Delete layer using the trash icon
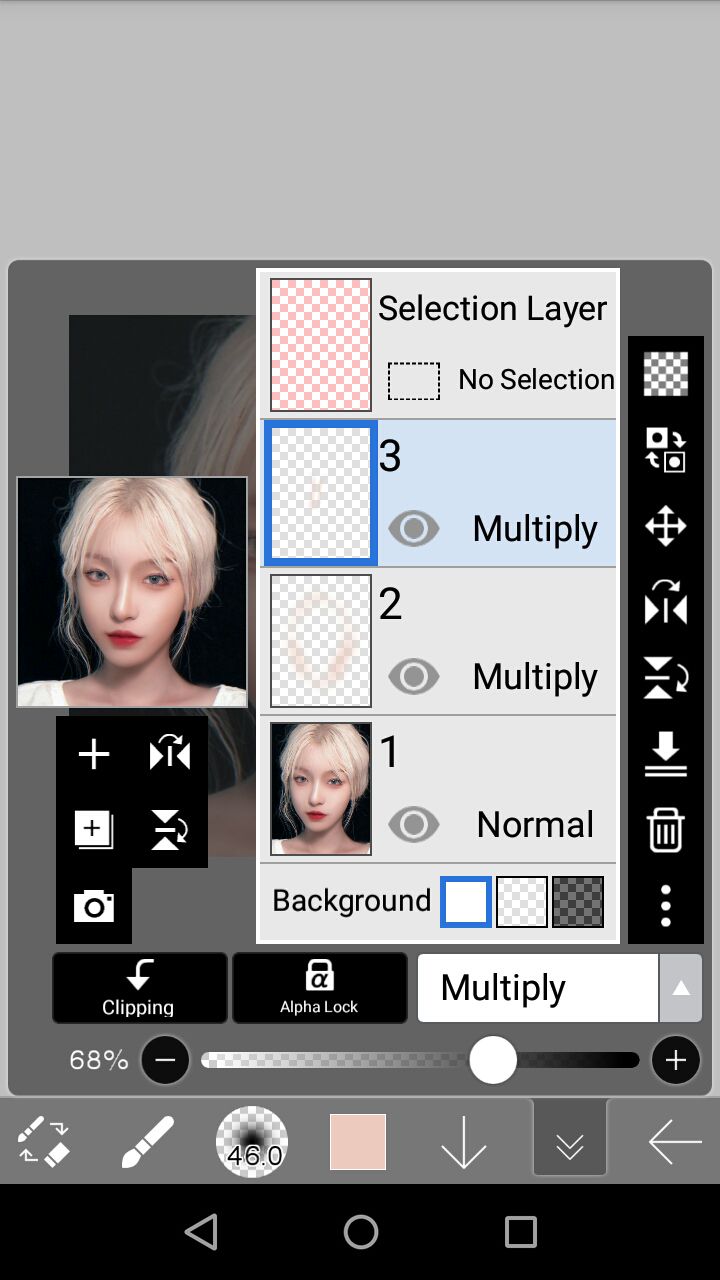Image resolution: width=720 pixels, height=1280 pixels. [666, 830]
